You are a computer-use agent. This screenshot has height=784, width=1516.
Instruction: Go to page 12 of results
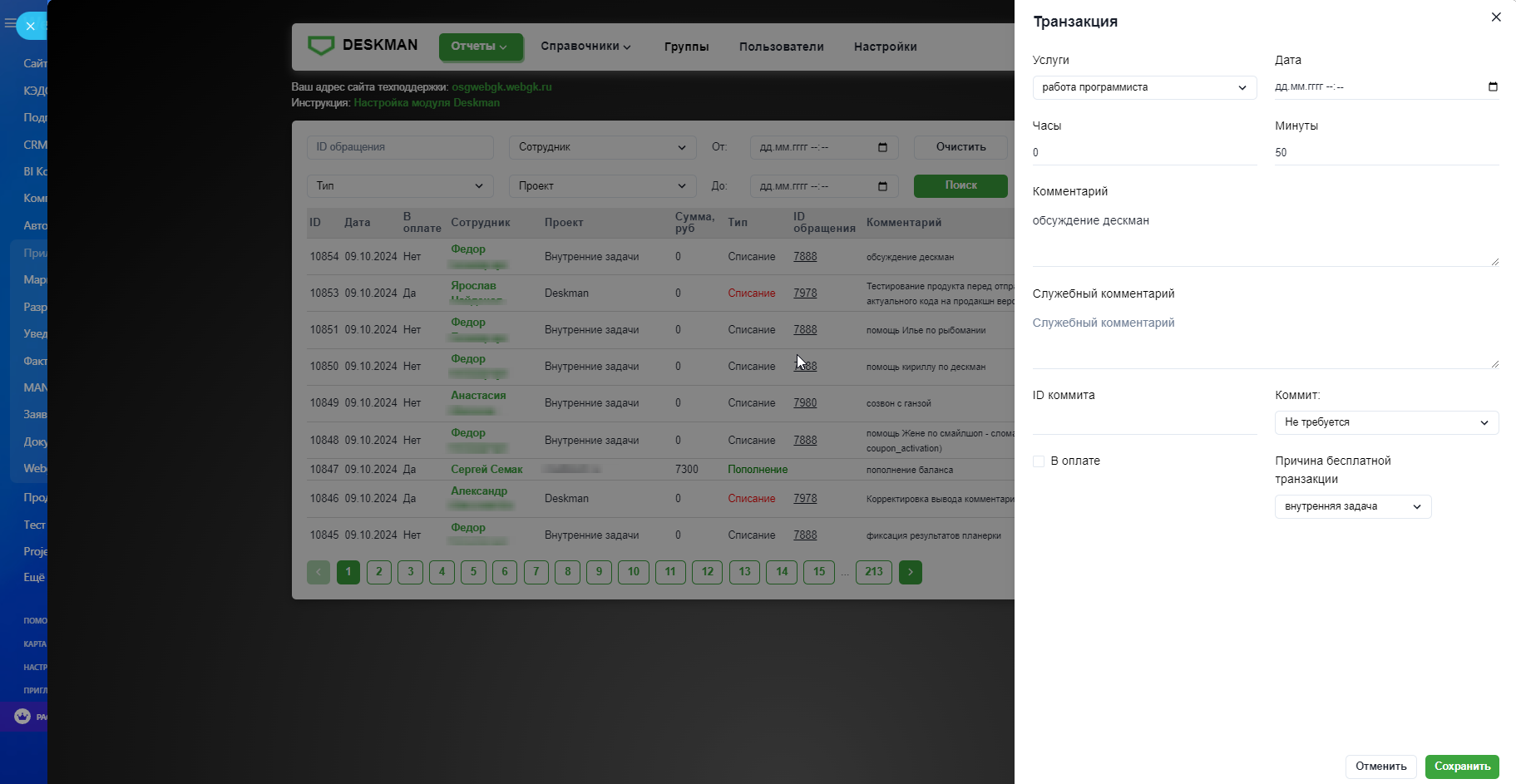(708, 572)
